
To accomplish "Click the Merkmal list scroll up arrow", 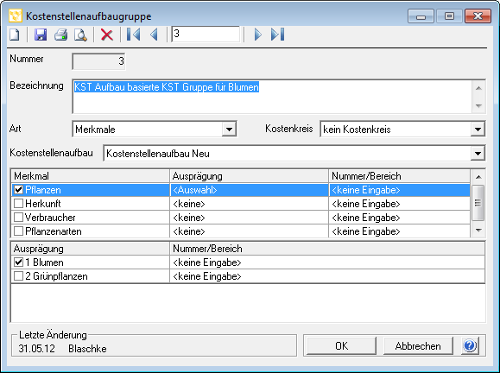I will point(479,177).
